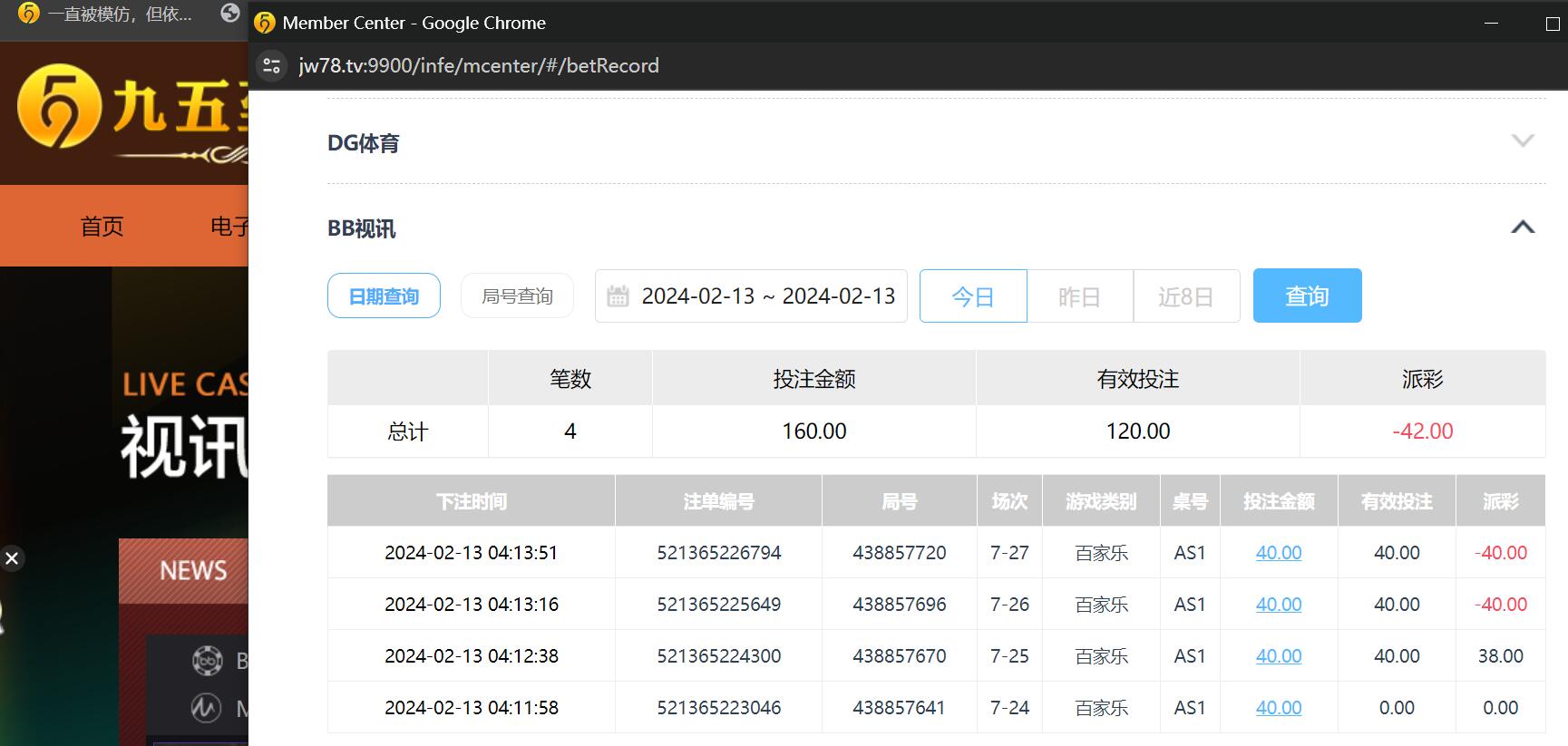
Task: Click total valid bet 120.00
Action: pos(1138,431)
